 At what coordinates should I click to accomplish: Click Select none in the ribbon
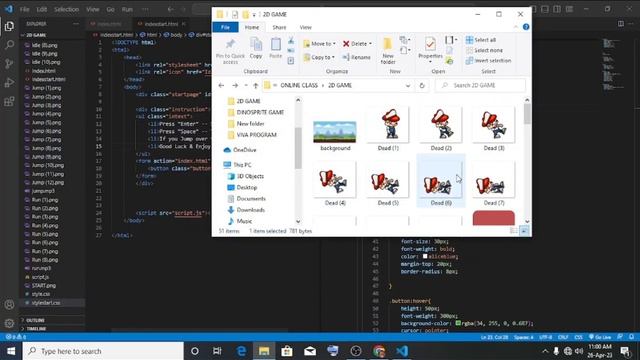click(484, 50)
